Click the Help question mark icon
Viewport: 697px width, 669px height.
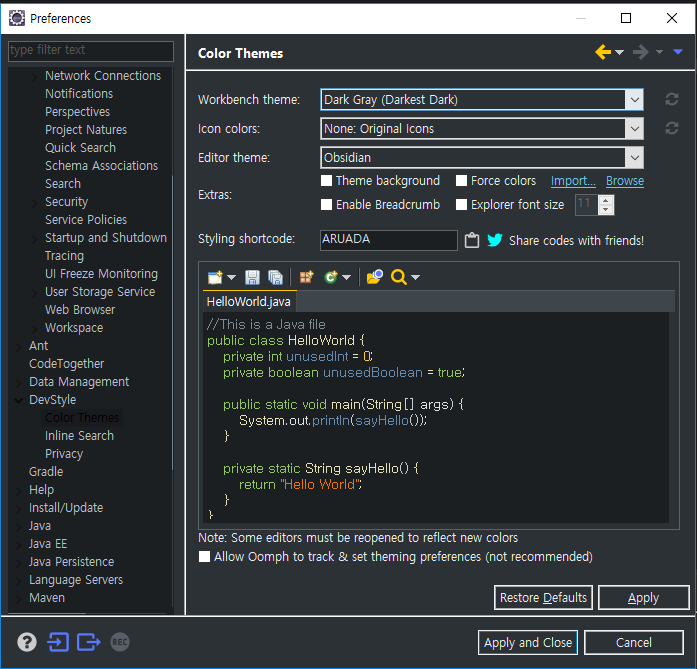click(x=27, y=642)
